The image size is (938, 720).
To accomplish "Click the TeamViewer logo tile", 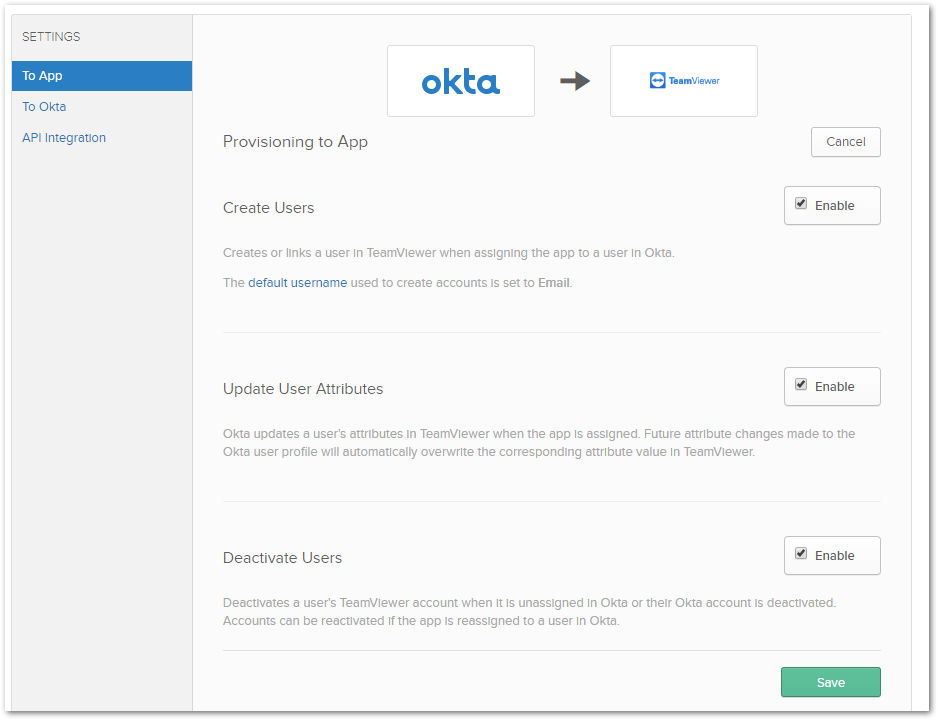I will coord(684,81).
